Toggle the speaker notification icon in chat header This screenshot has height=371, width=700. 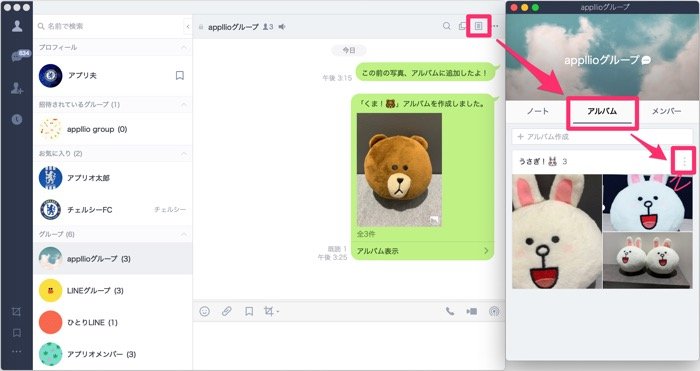pyautogui.click(x=282, y=27)
